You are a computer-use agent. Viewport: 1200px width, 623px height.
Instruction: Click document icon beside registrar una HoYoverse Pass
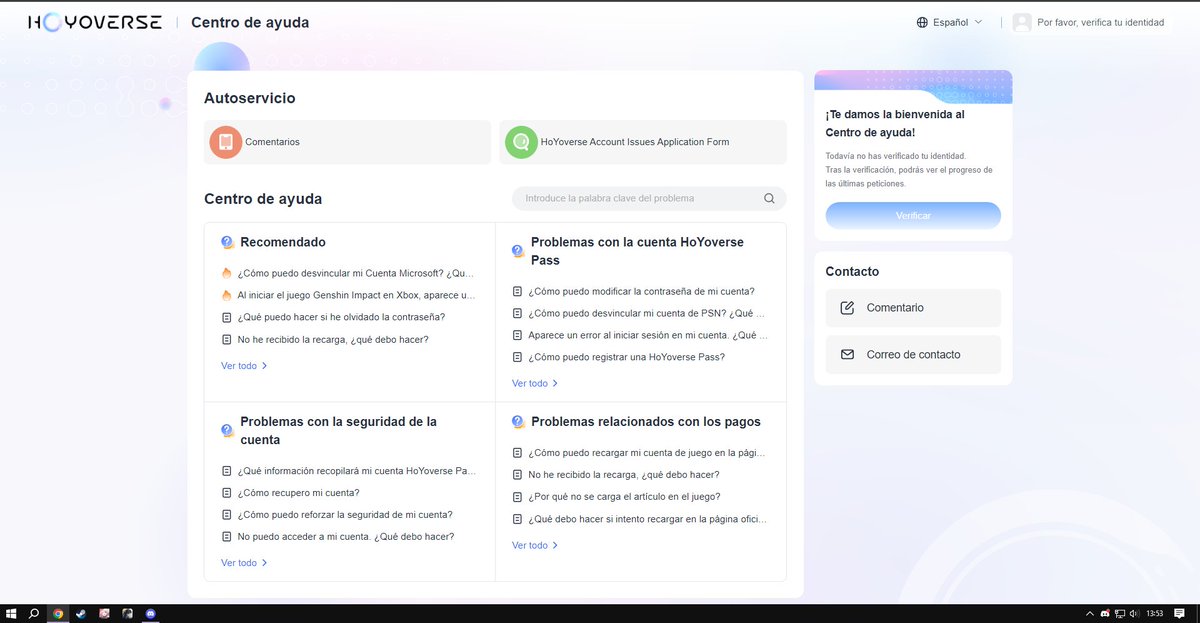pyautogui.click(x=517, y=357)
